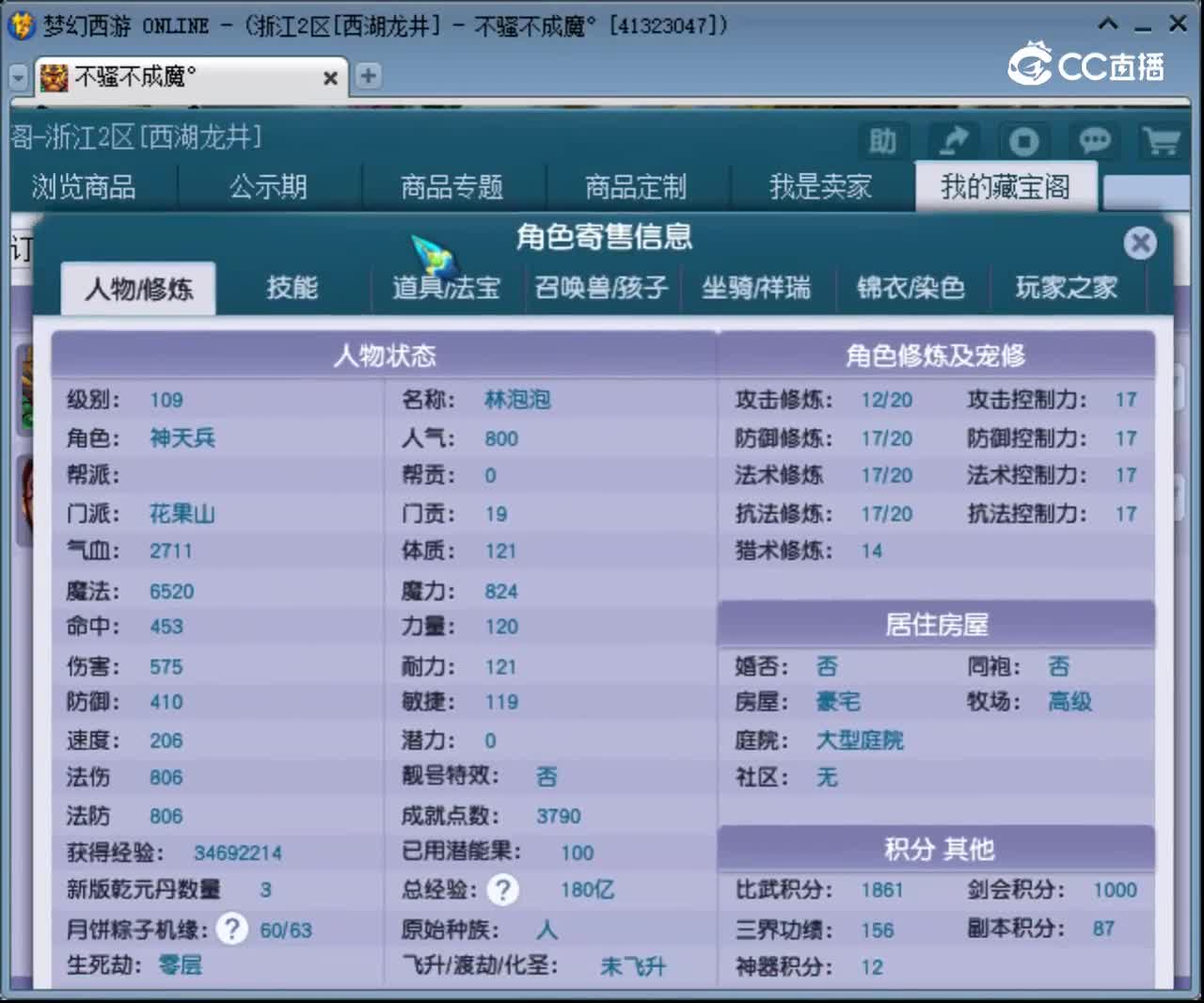Screen dimensions: 1204x1003
Task: Open 商品专题 menu
Action: click(x=452, y=187)
